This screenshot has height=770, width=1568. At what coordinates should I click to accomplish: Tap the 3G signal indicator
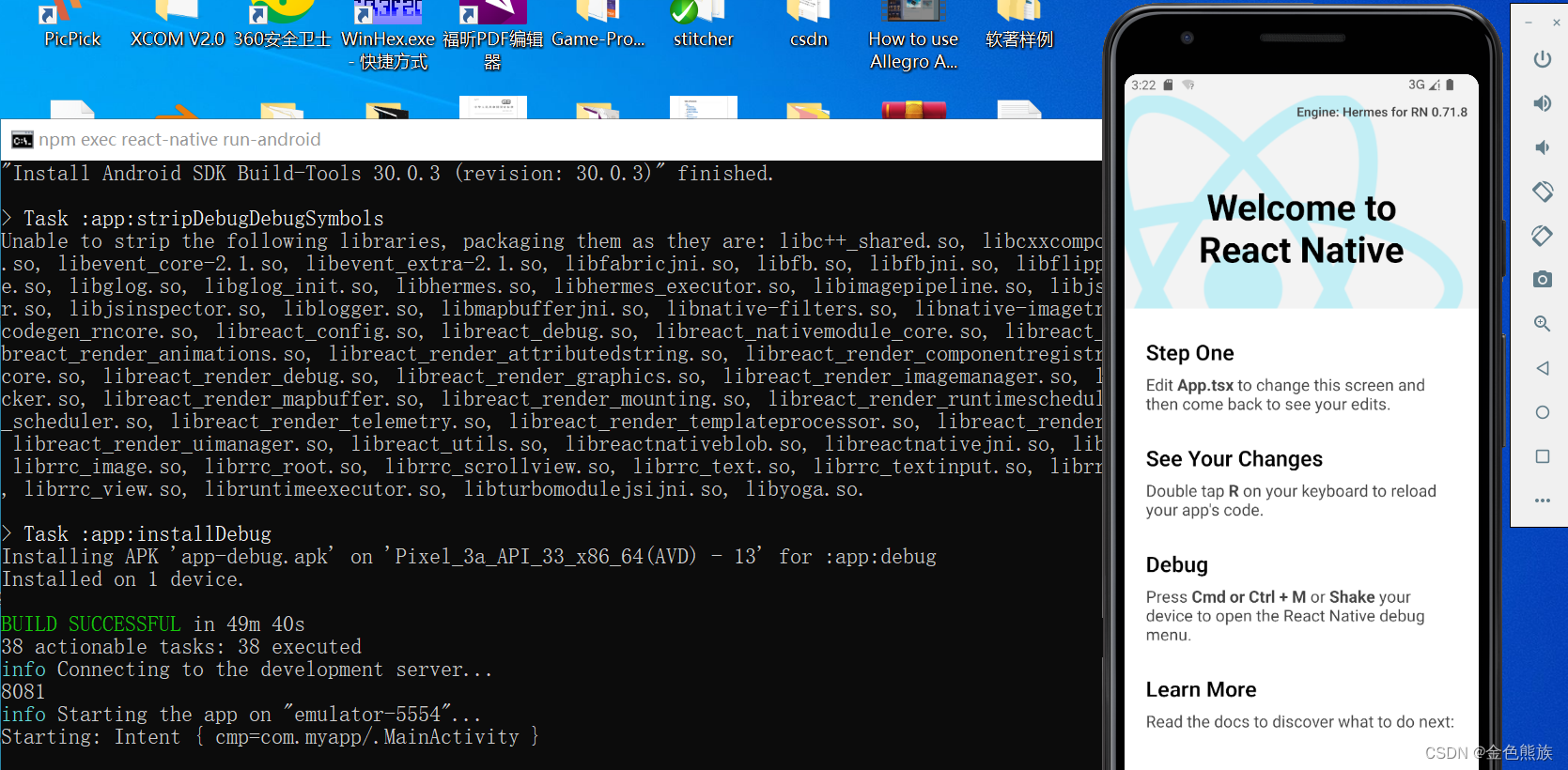pos(1417,85)
